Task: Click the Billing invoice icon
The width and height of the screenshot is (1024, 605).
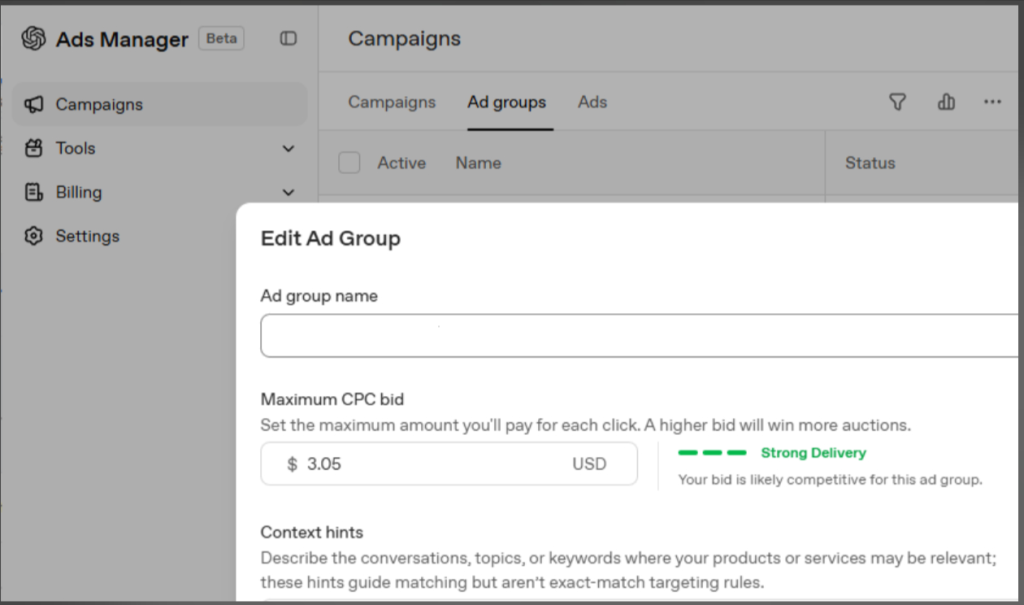Action: (34, 192)
